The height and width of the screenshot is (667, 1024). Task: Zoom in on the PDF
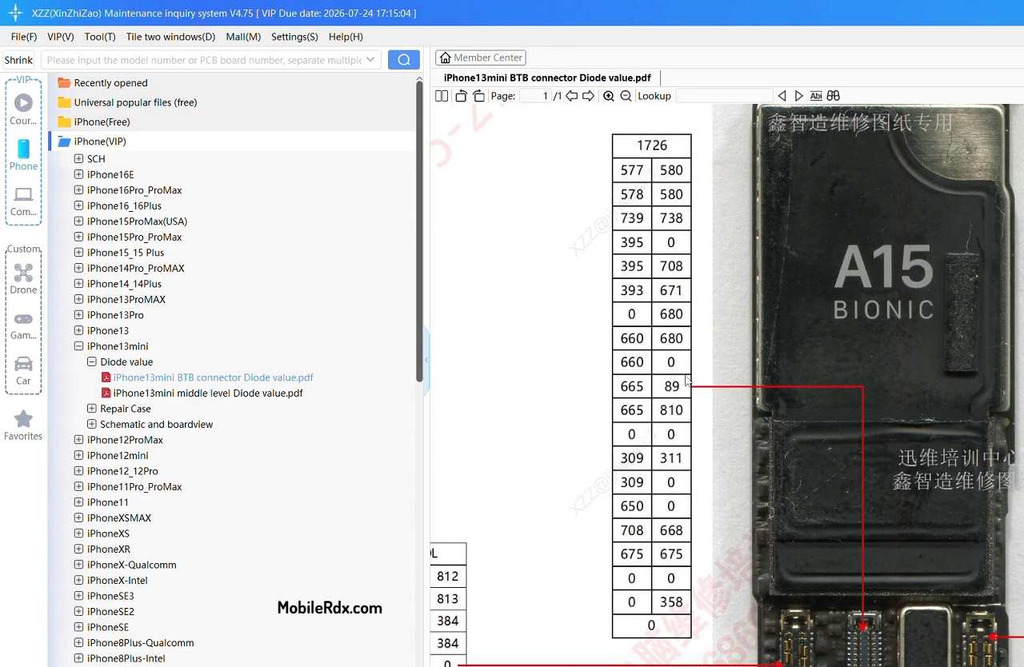click(x=609, y=96)
